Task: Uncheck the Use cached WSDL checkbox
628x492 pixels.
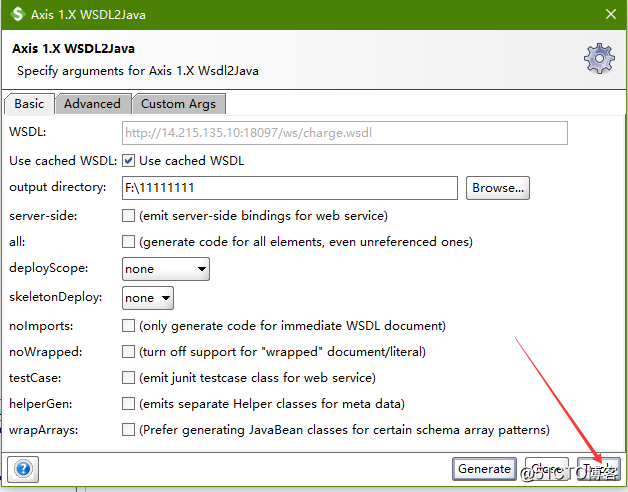Action: click(128, 161)
